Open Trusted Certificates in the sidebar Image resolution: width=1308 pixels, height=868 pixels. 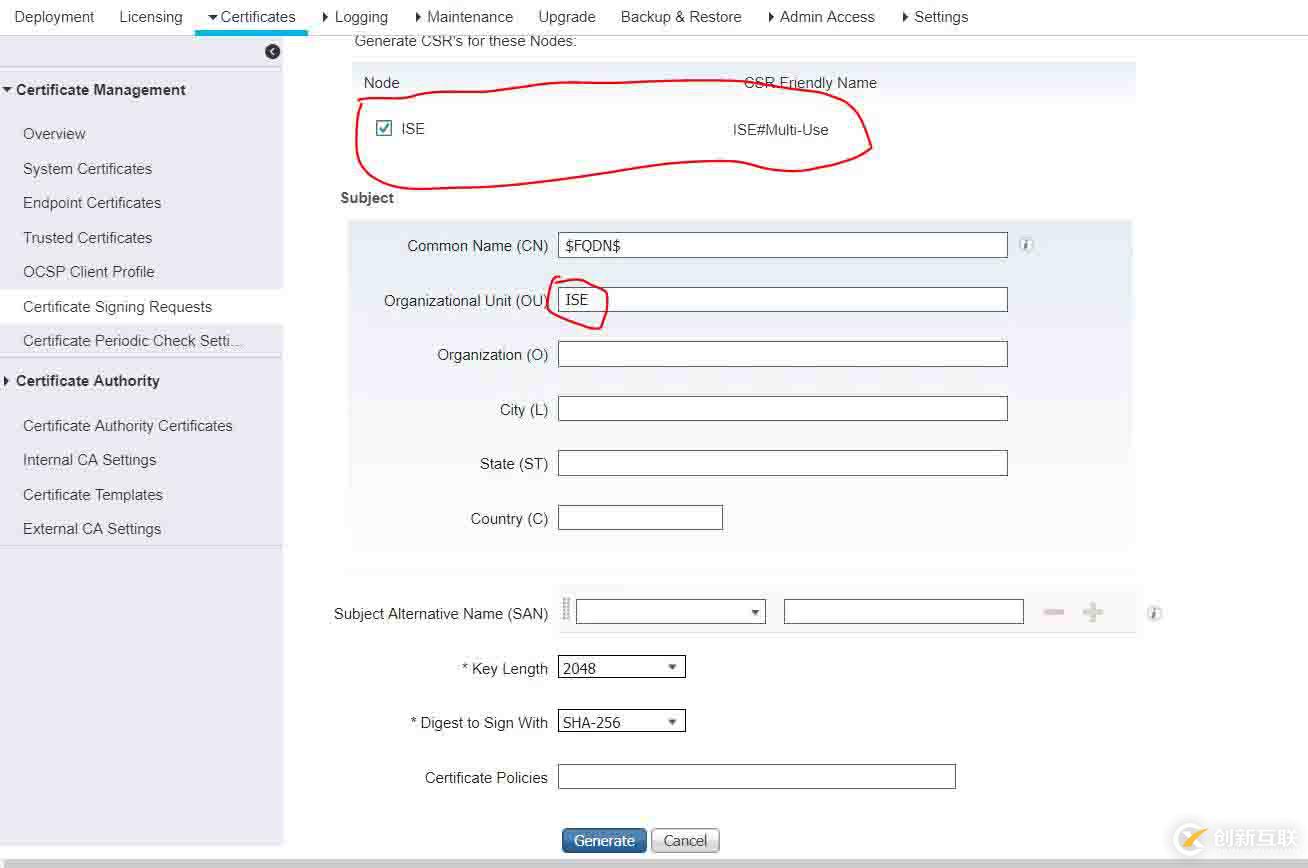88,238
